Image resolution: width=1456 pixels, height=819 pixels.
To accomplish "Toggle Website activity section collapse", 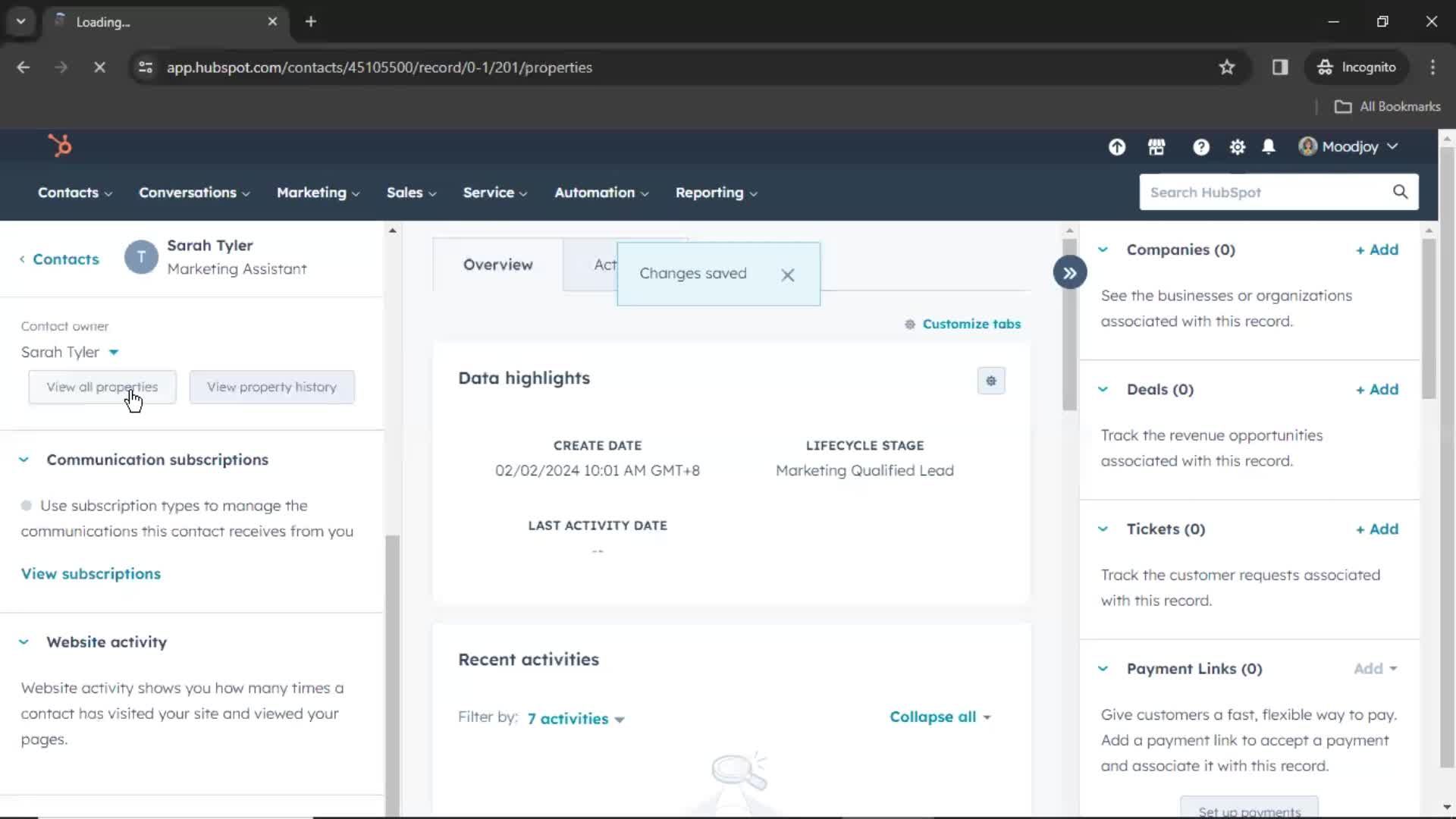I will (x=24, y=642).
